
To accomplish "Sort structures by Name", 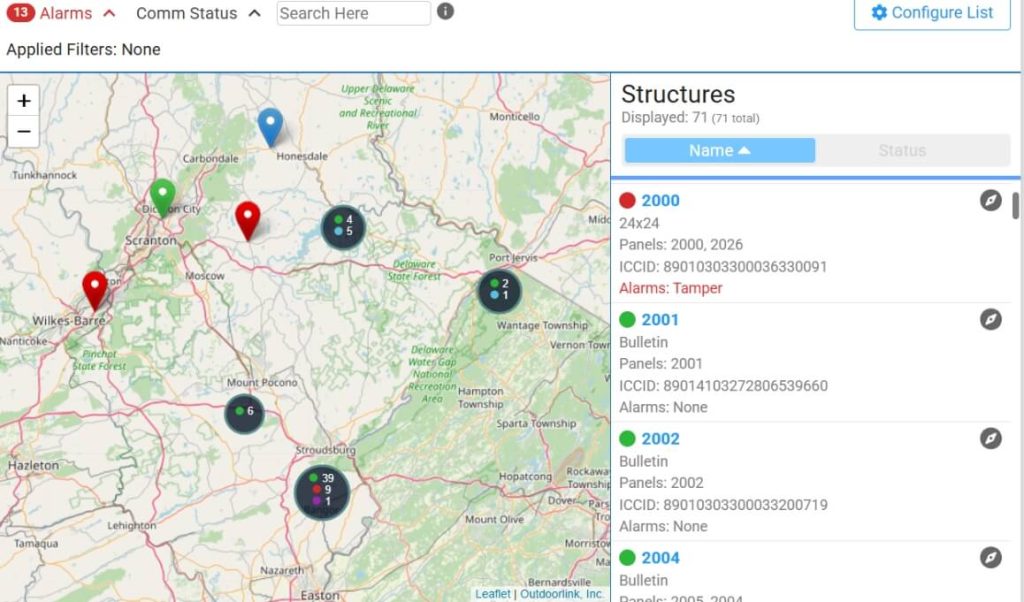I will coord(720,150).
